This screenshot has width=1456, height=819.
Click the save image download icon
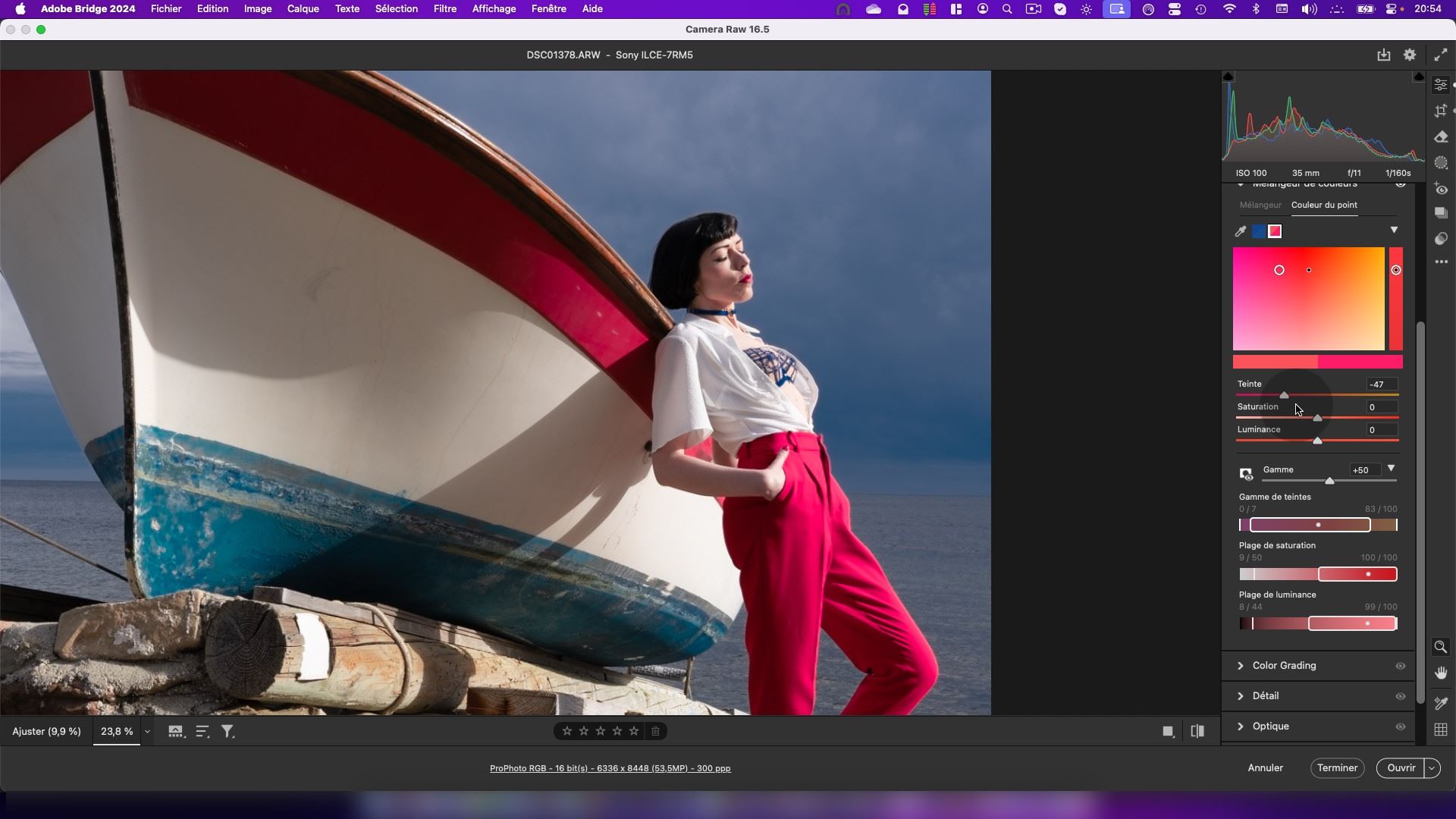(x=1384, y=55)
